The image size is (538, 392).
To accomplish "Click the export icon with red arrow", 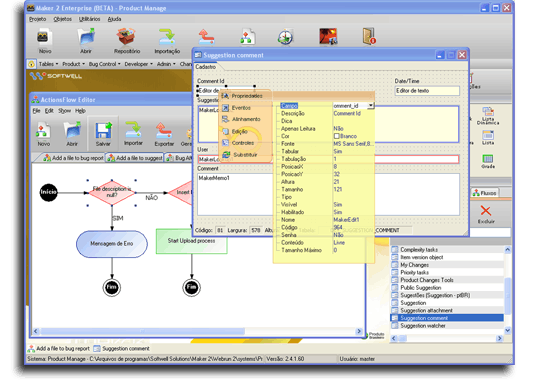I will click(x=207, y=37).
